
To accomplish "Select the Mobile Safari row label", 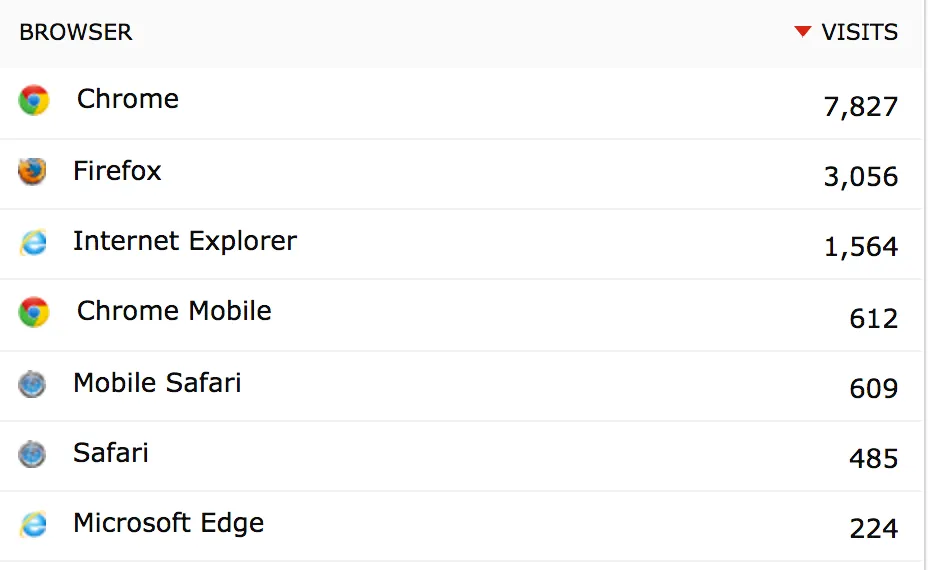I will (x=157, y=383).
